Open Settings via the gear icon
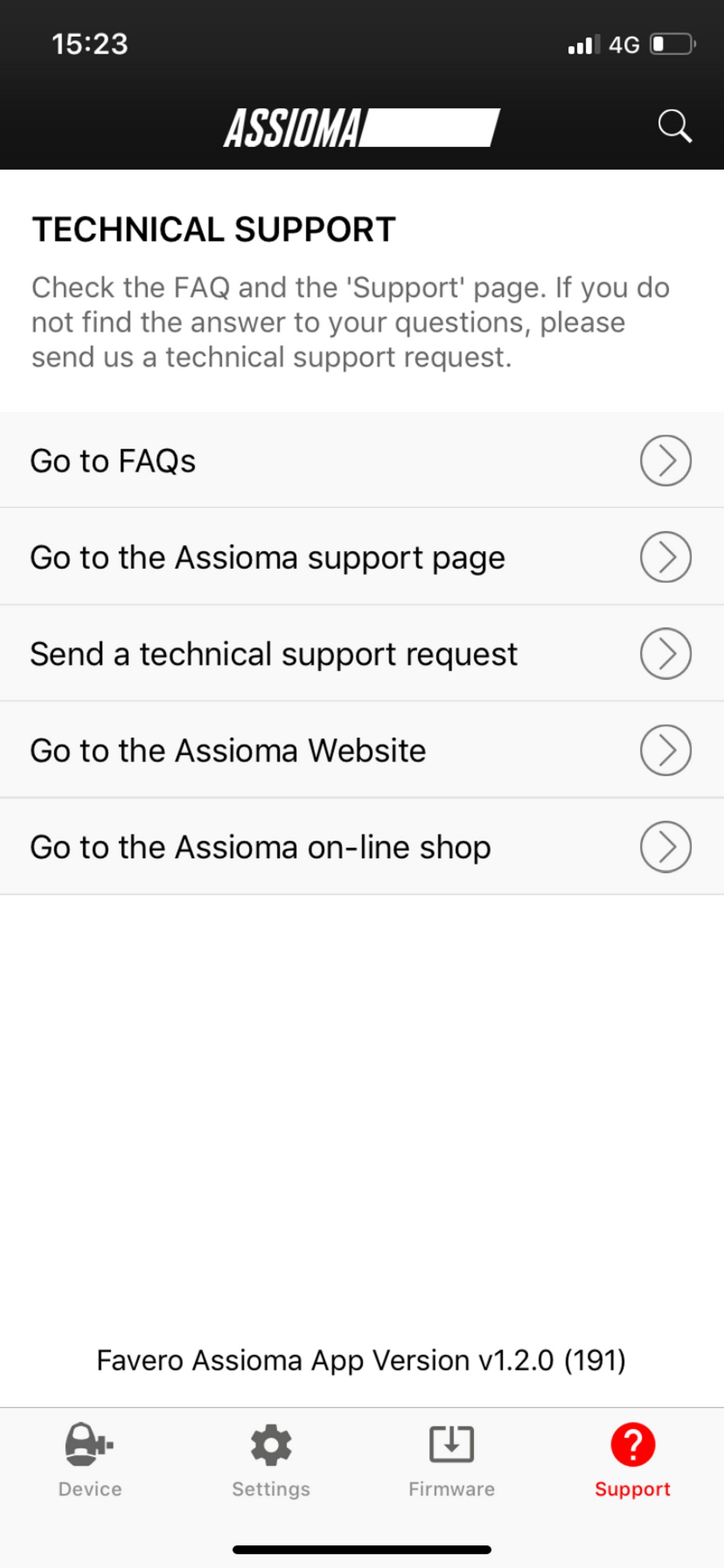Viewport: 724px width, 1568px height. tap(270, 1444)
